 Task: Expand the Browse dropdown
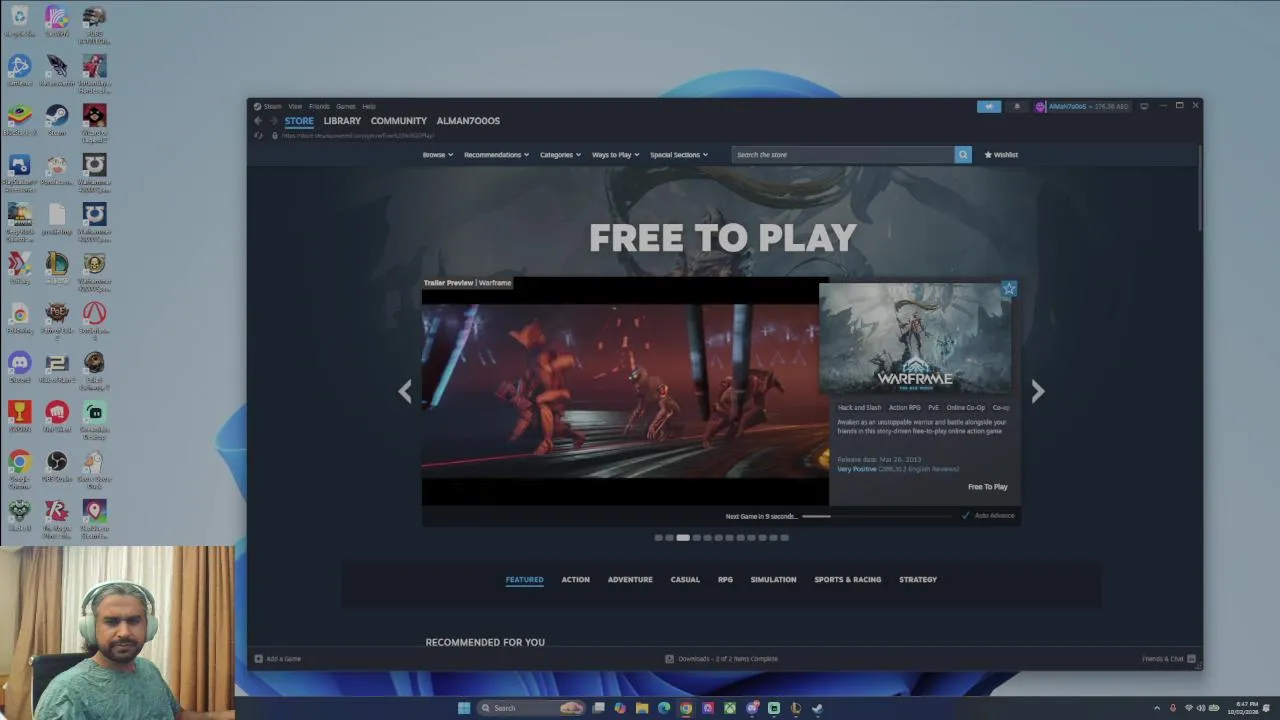click(x=437, y=155)
